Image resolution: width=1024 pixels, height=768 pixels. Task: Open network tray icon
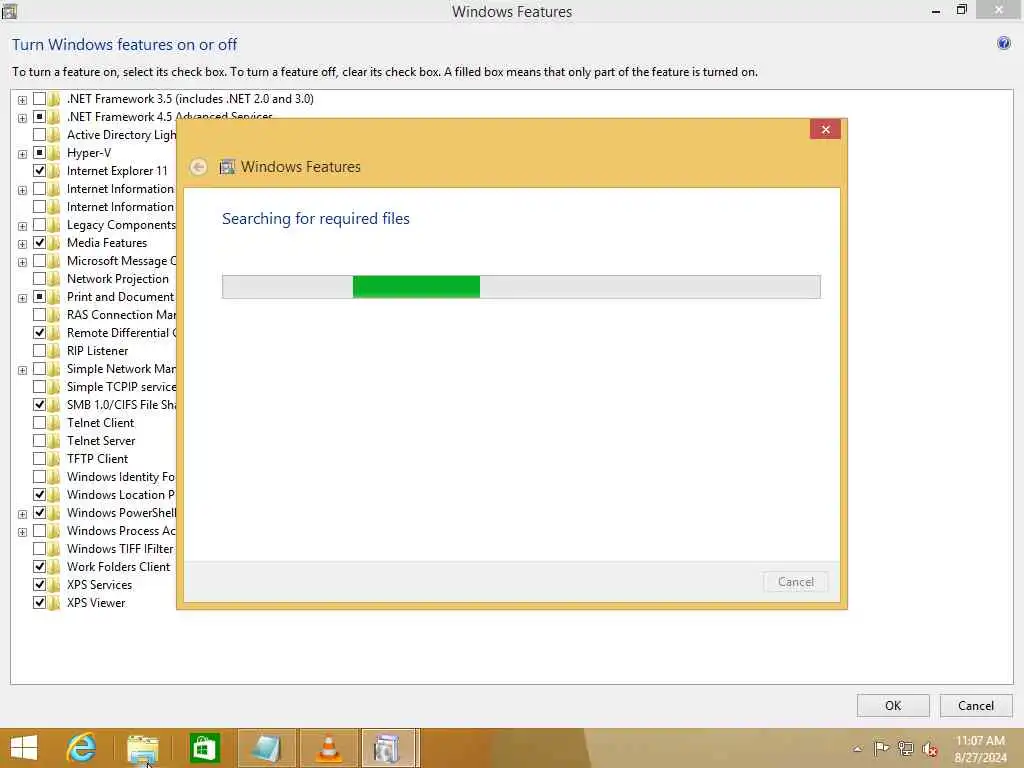[905, 748]
